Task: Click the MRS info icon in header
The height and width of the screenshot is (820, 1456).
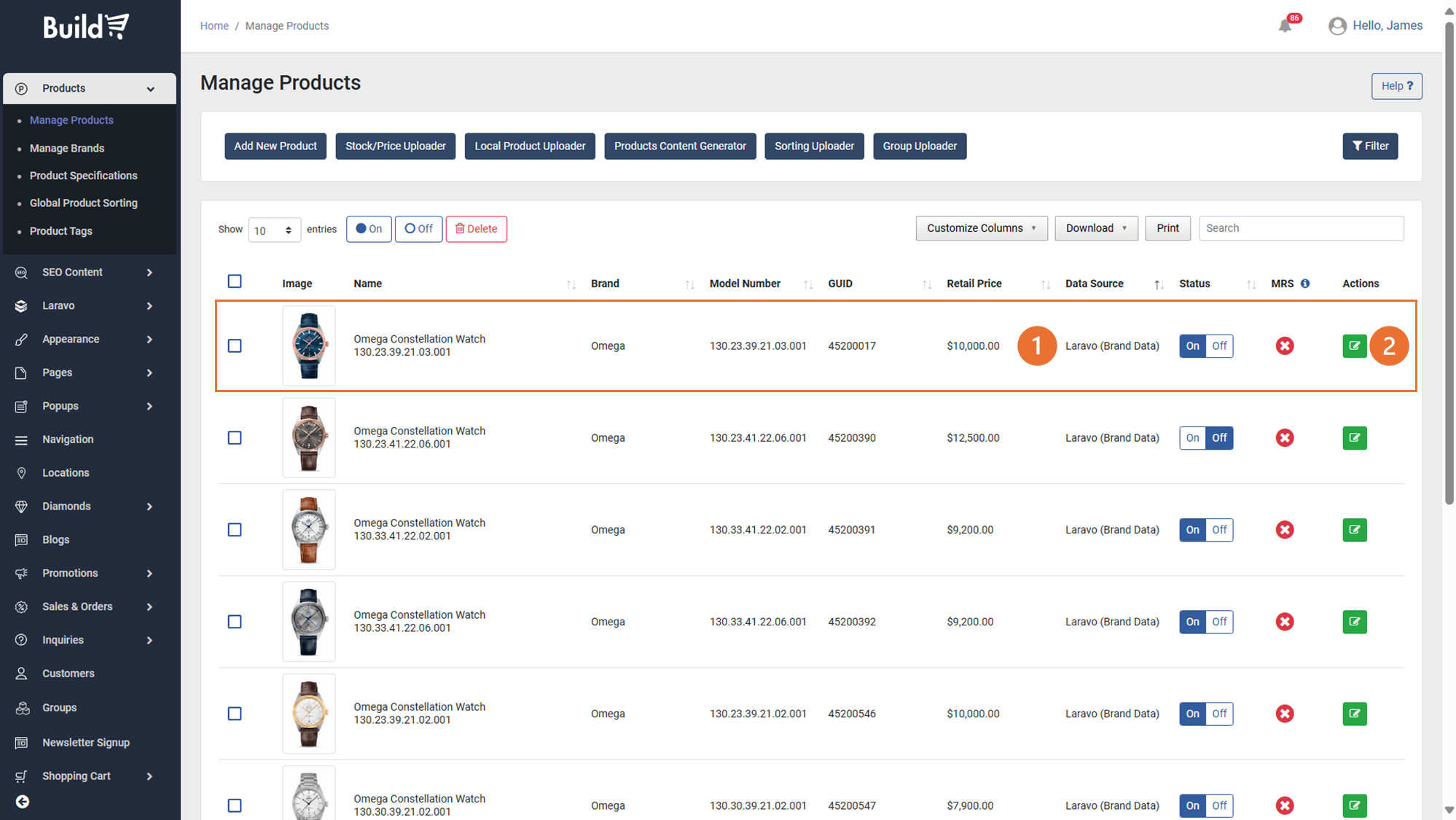Action: tap(1305, 284)
